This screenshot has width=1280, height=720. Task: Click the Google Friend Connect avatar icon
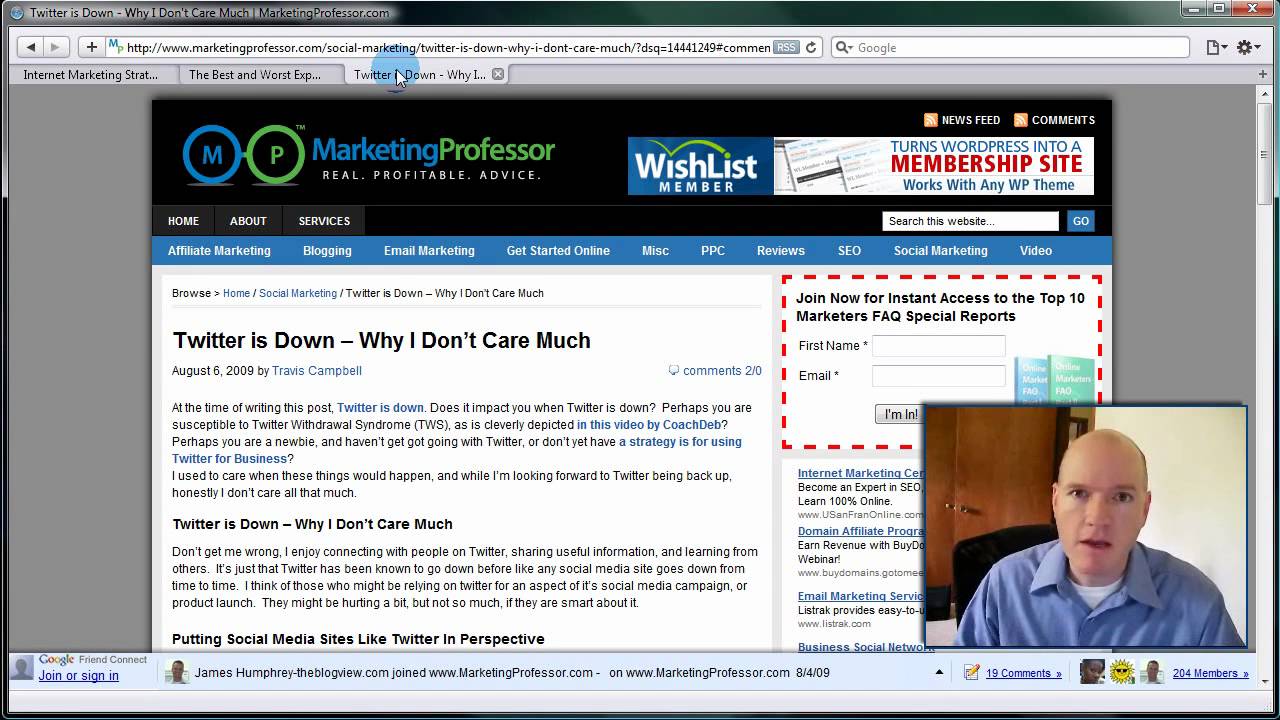point(22,668)
